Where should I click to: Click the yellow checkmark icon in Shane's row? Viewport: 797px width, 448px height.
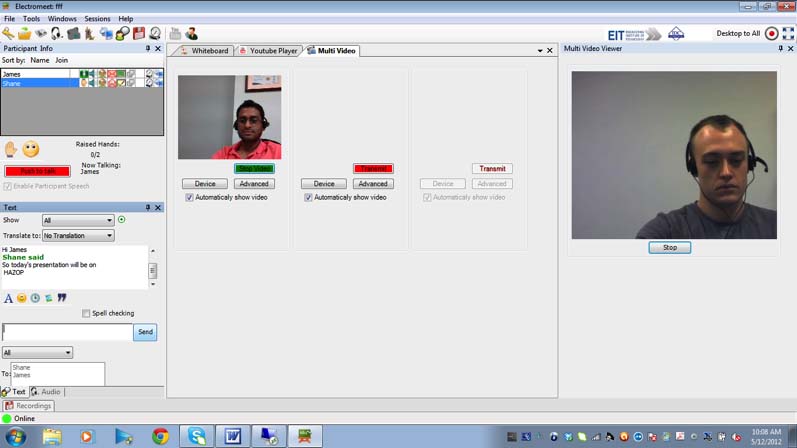click(121, 83)
